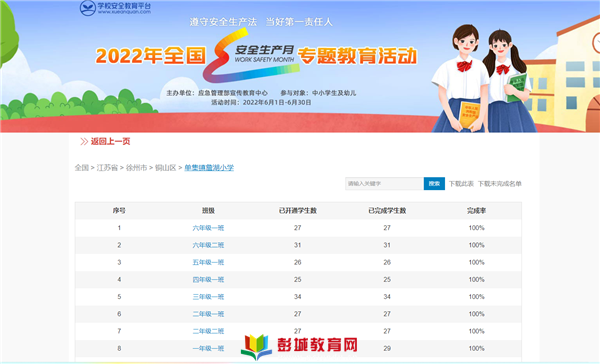The image size is (600, 364).
Task: Open class 五年级一班
Action: 208,263
